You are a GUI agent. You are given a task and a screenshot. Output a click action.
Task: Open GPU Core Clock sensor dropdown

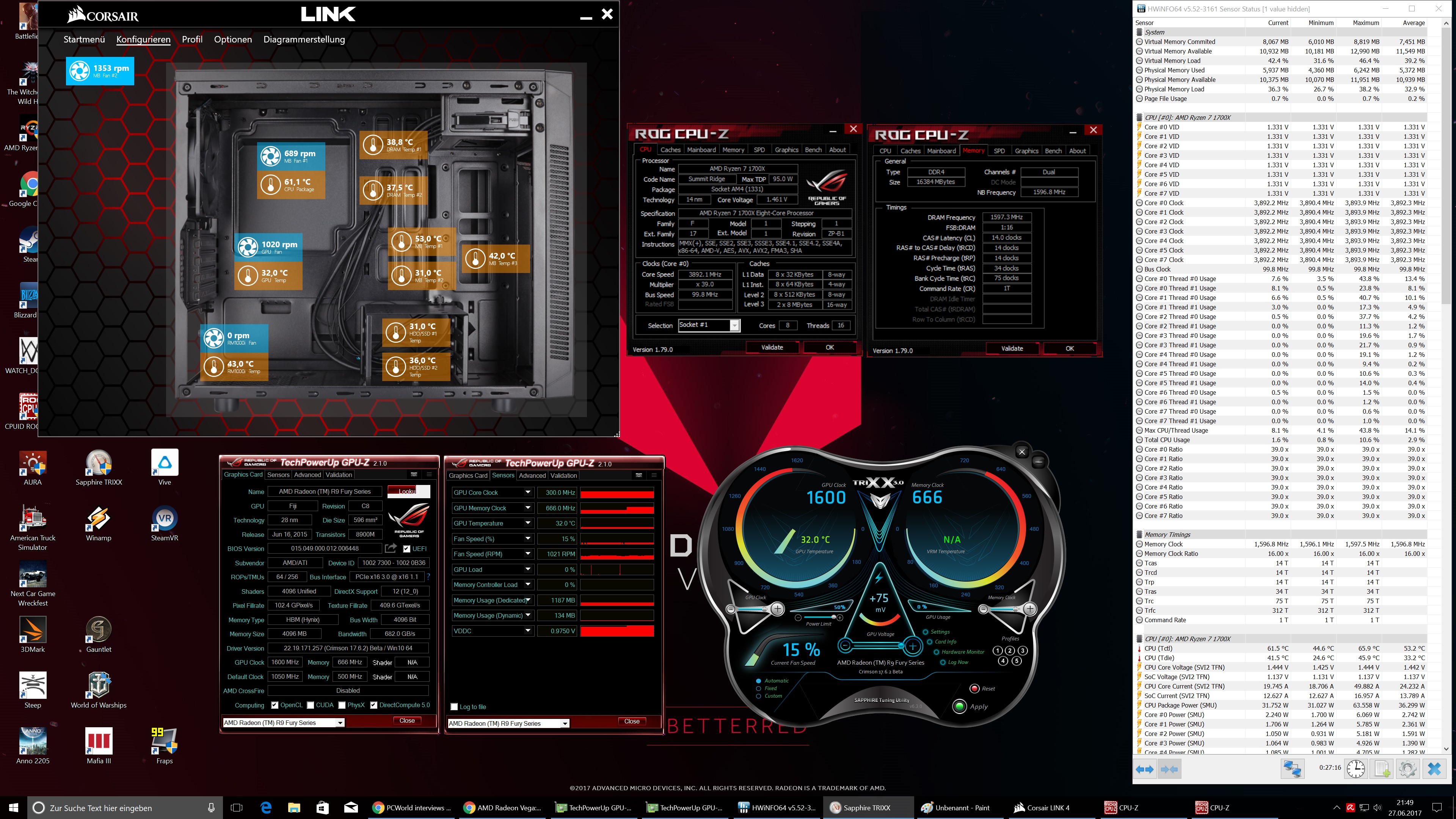(x=527, y=492)
